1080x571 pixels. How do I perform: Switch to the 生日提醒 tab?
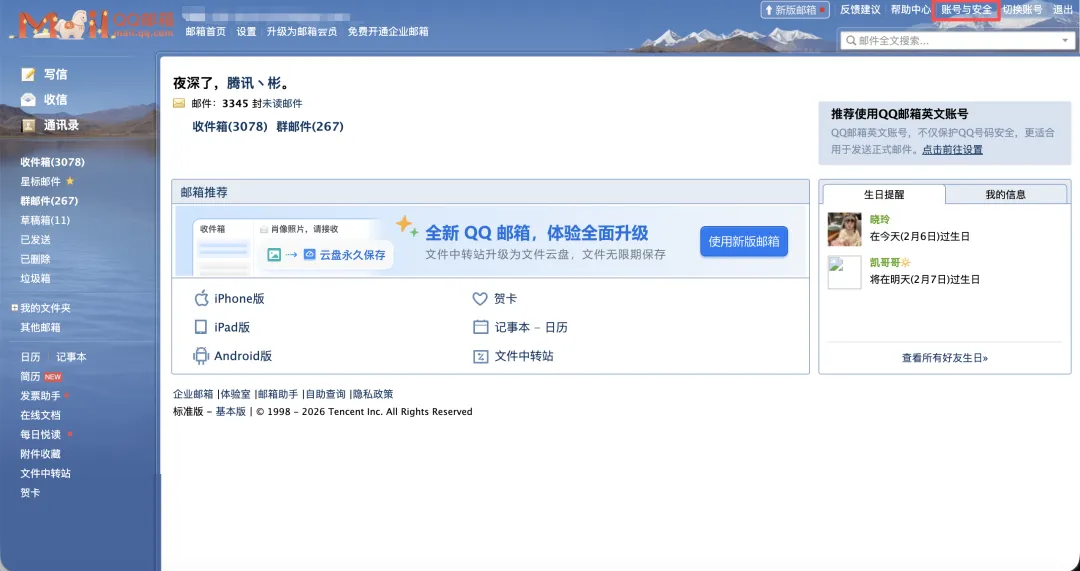[x=884, y=194]
